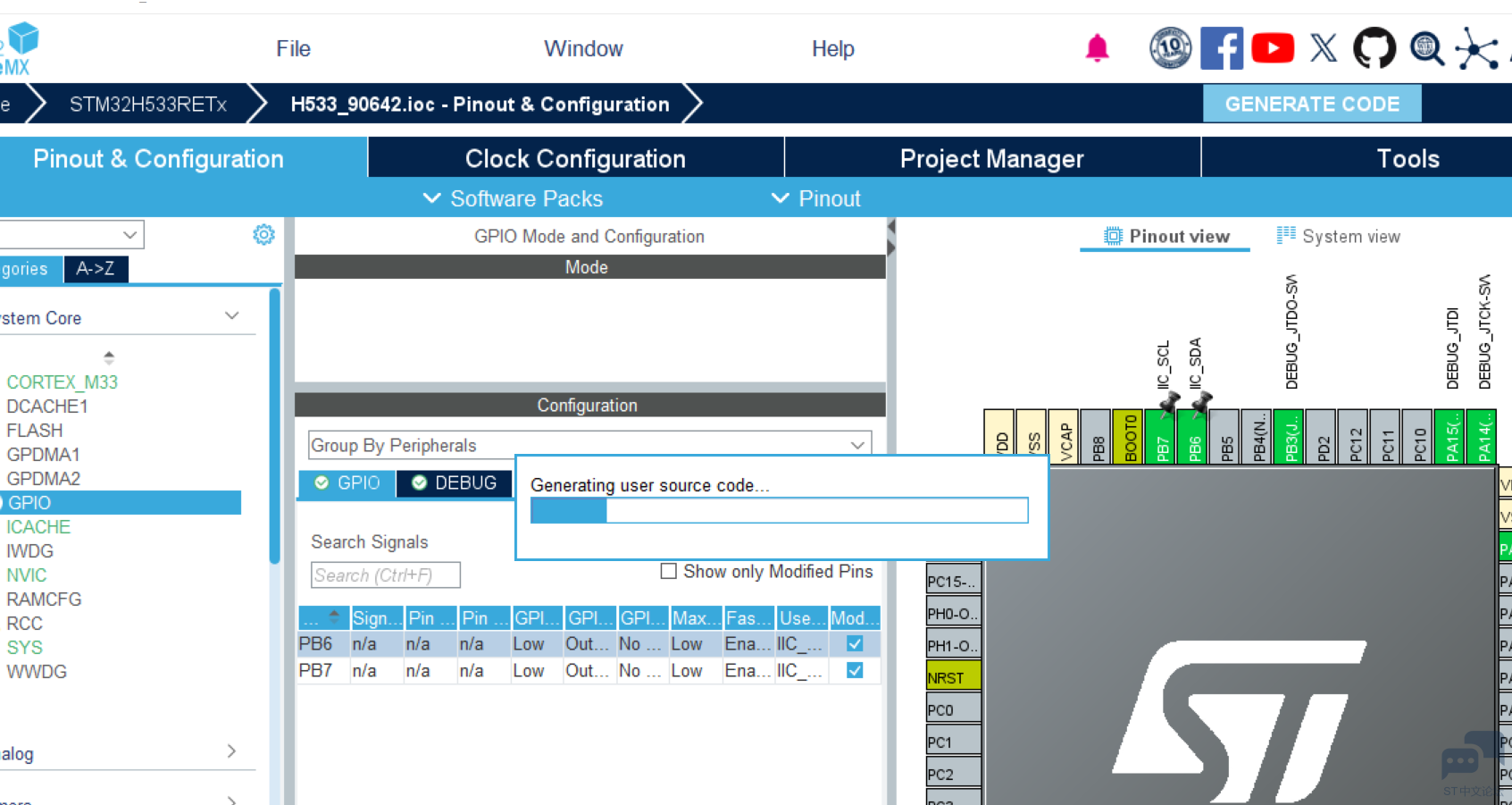Switch to Clock Configuration tab
This screenshot has height=805, width=1512.
coord(575,158)
